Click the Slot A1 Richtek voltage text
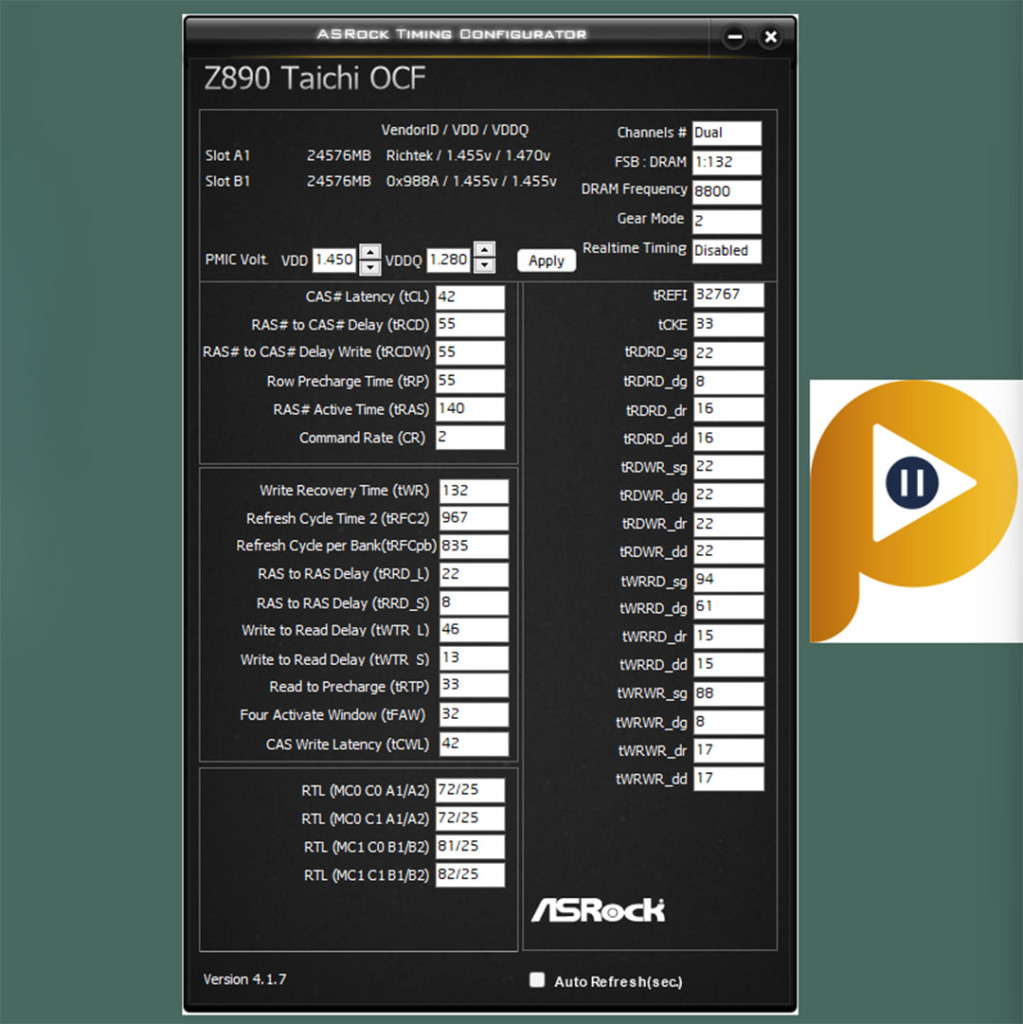This screenshot has height=1024, width=1023. coord(468,155)
